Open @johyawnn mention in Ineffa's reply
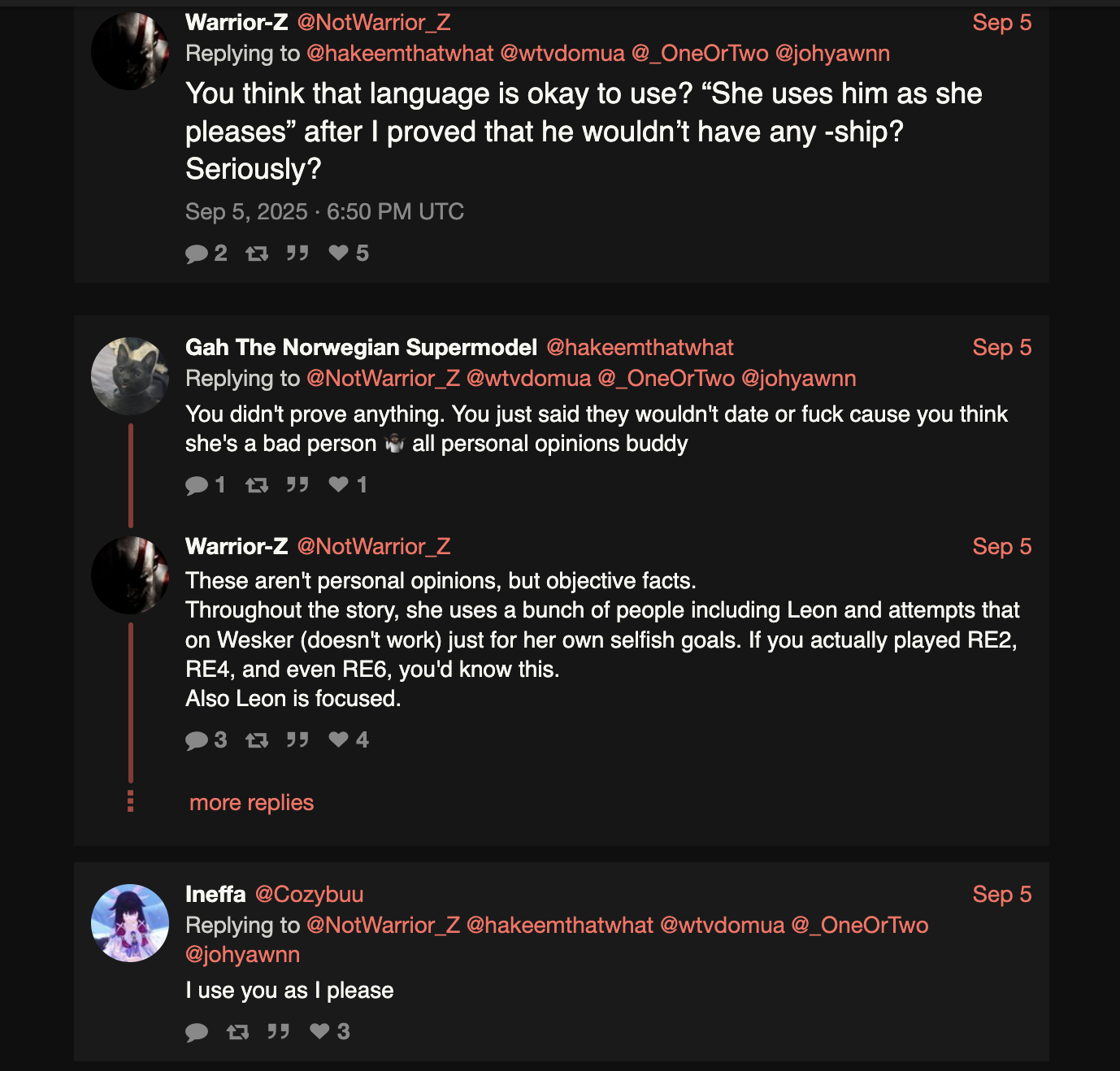Image resolution: width=1120 pixels, height=1071 pixels. [x=242, y=954]
